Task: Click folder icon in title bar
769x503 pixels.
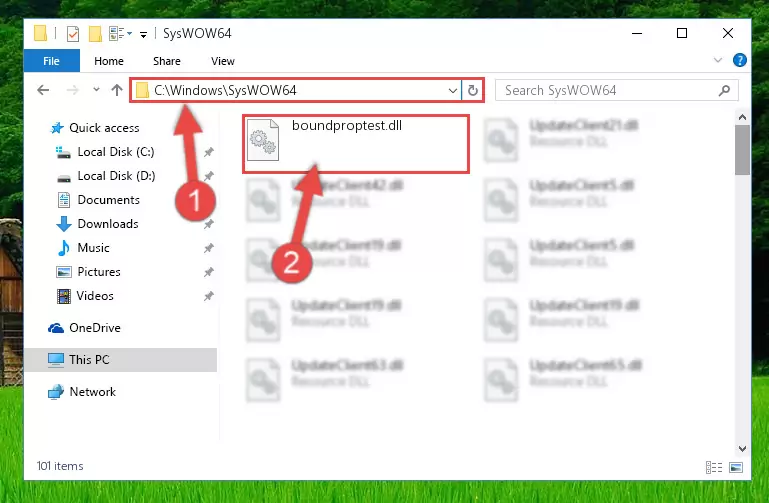Action: (41, 33)
